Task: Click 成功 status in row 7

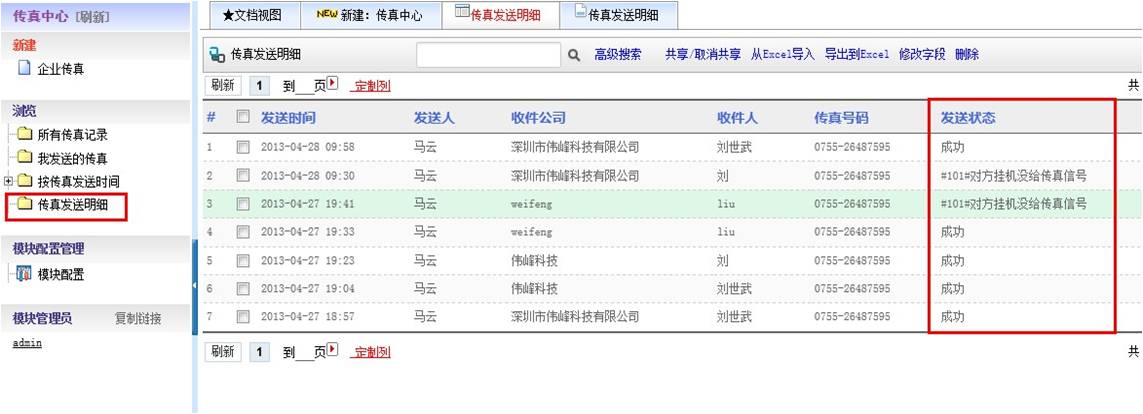Action: coord(952,317)
